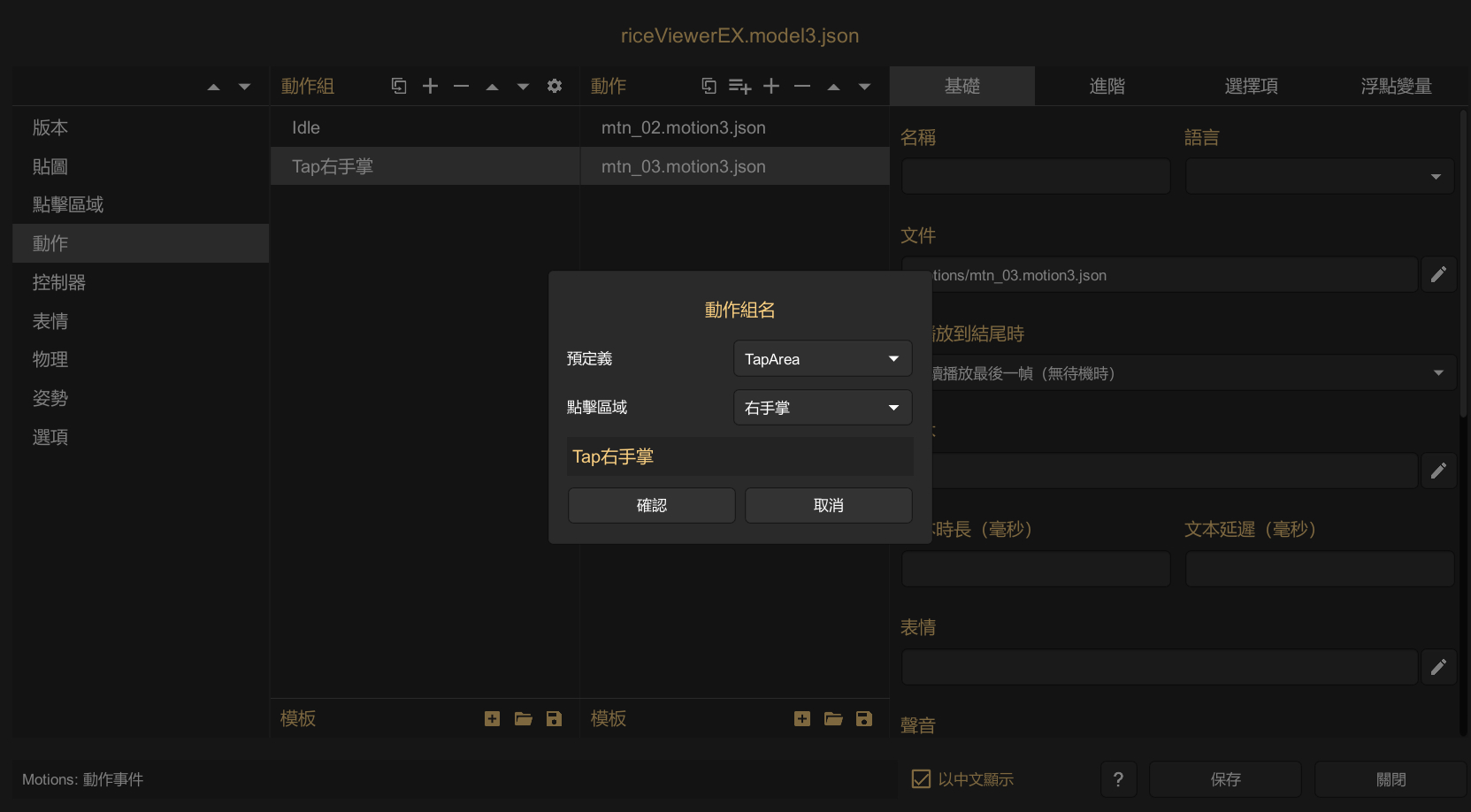Click the pencil edit icon beside file field
Image resolution: width=1471 pixels, height=812 pixels.
click(x=1438, y=275)
